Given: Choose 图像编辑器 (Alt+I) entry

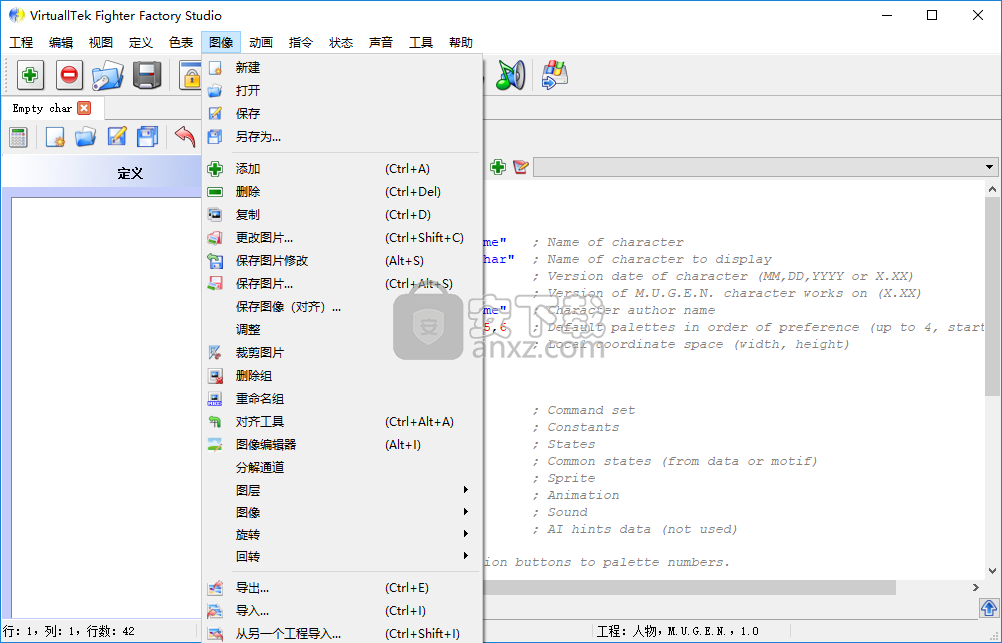Looking at the screenshot, I should pos(342,445).
